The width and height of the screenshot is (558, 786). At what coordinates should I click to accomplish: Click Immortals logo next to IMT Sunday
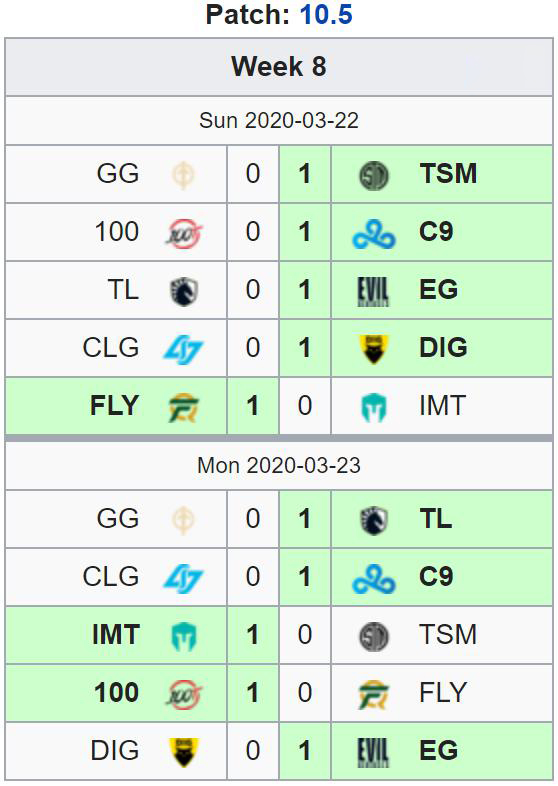374,407
